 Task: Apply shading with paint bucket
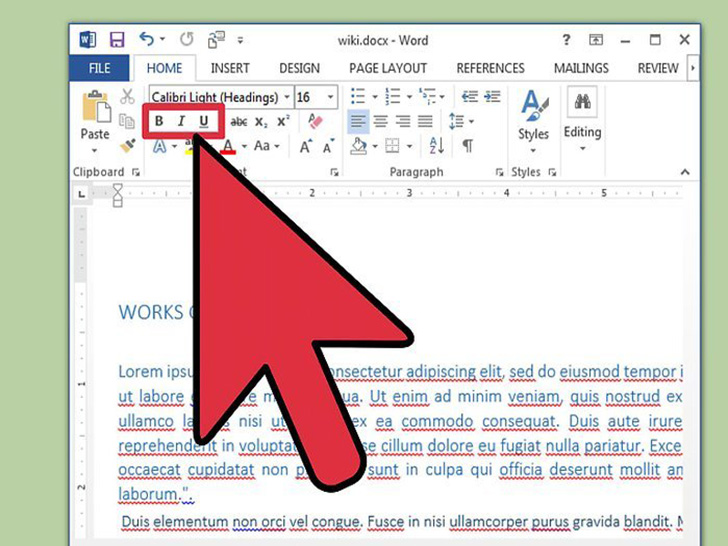point(358,146)
